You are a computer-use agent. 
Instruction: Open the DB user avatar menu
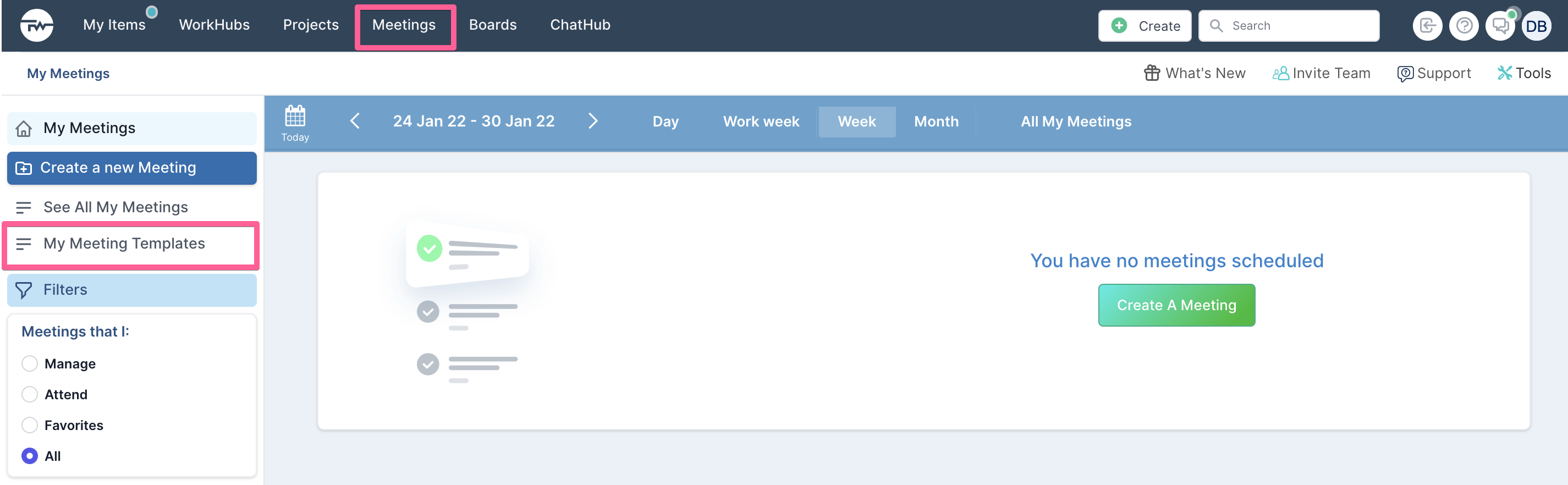[1536, 25]
